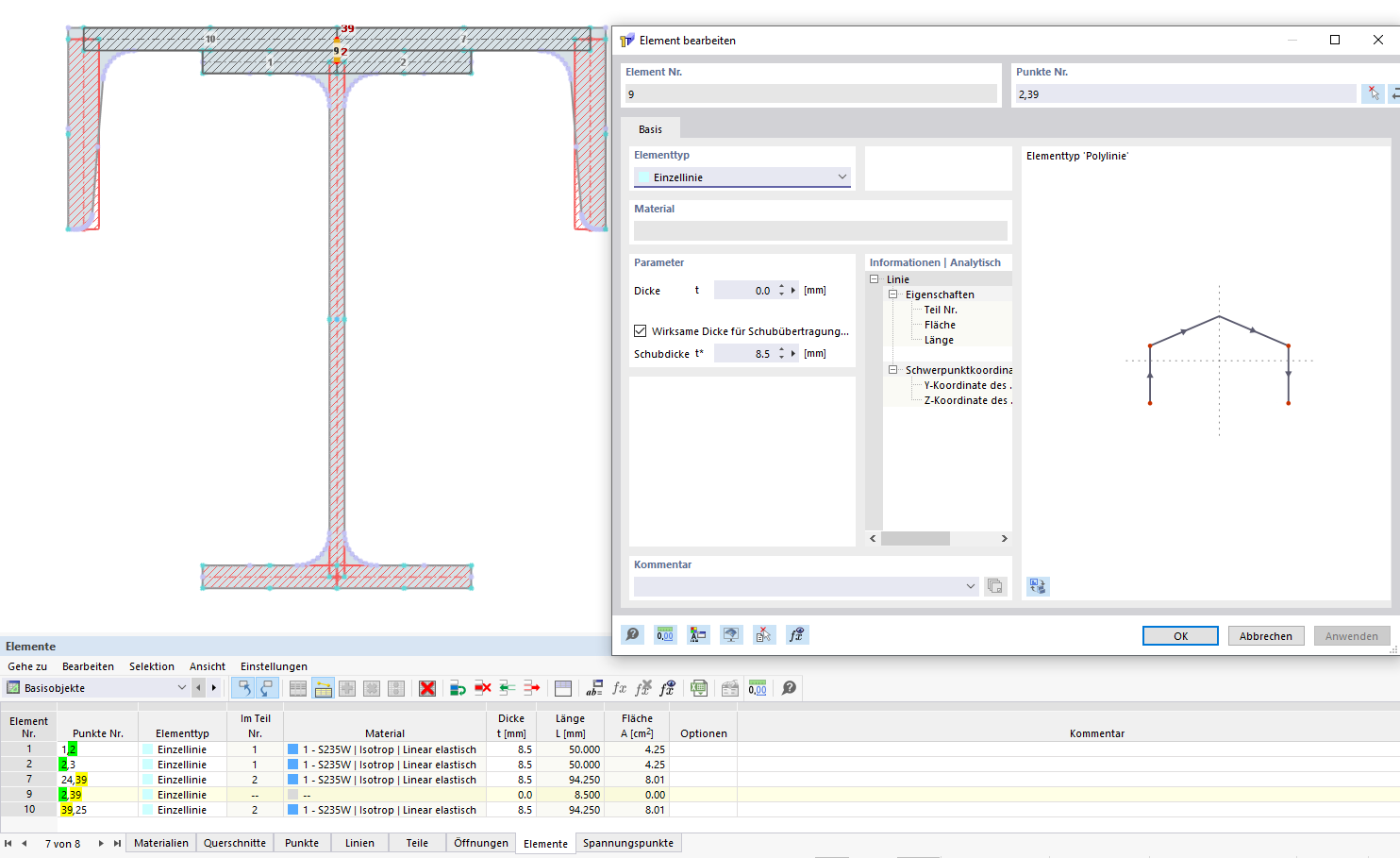
Task: Collapse the Eigenschaften tree node
Action: coord(892,294)
